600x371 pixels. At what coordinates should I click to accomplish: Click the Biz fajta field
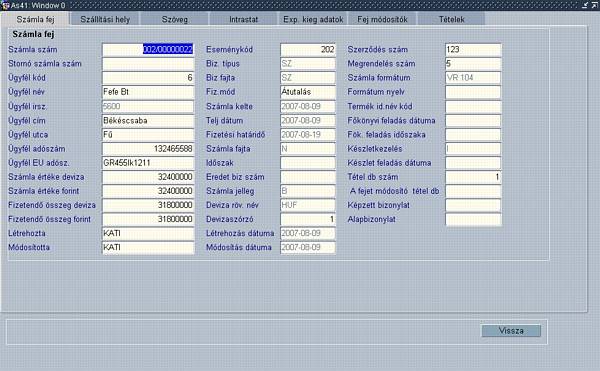click(308, 78)
